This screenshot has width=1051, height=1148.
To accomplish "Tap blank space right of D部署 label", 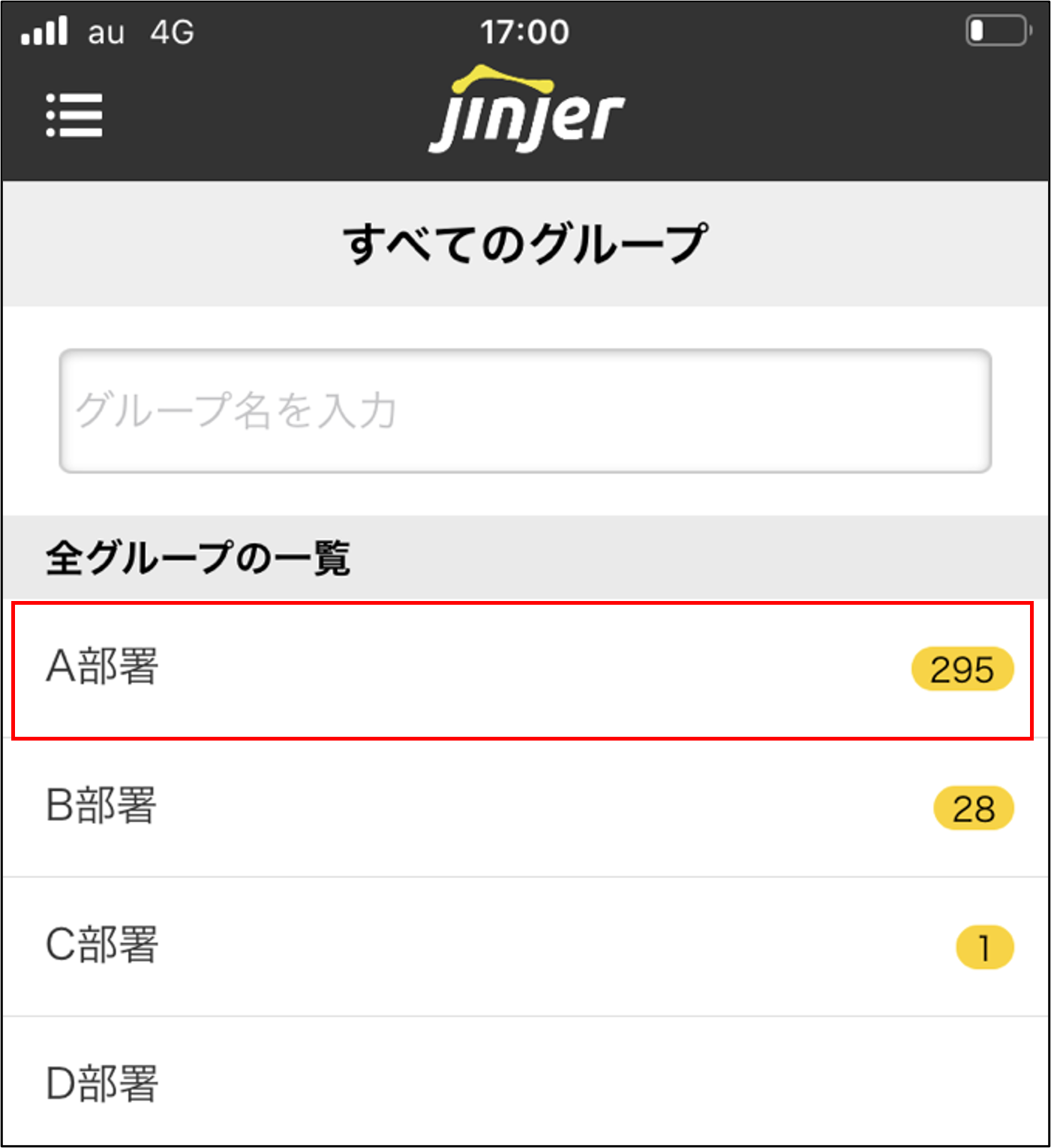I will point(600,1084).
